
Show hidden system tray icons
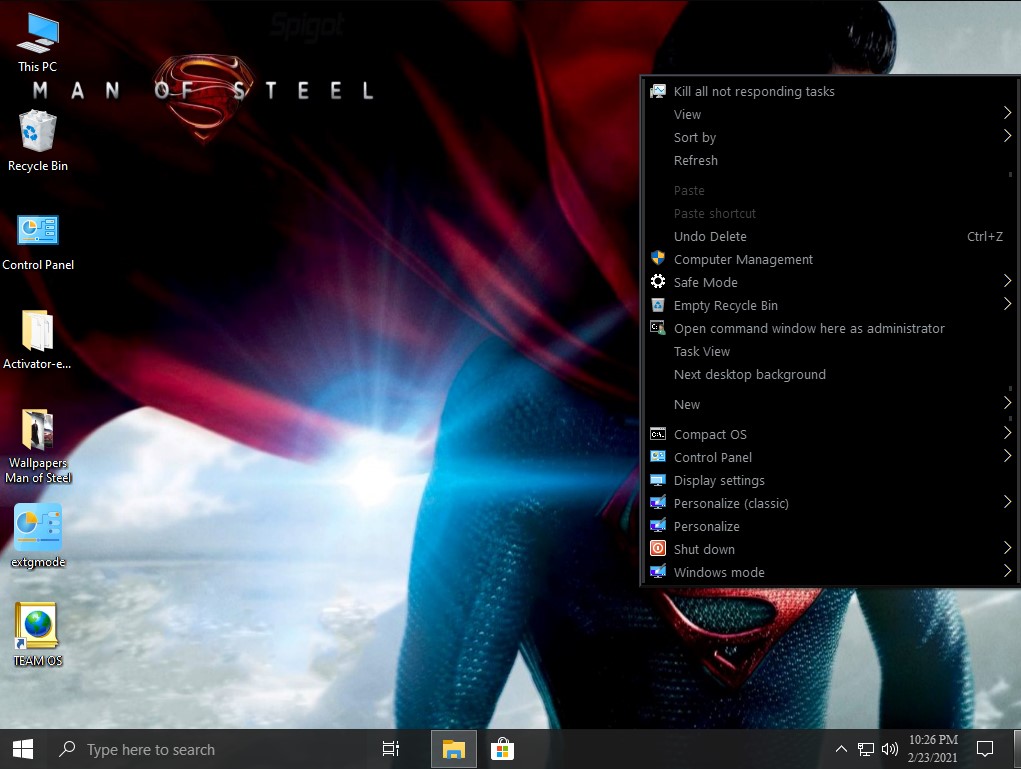tap(841, 749)
